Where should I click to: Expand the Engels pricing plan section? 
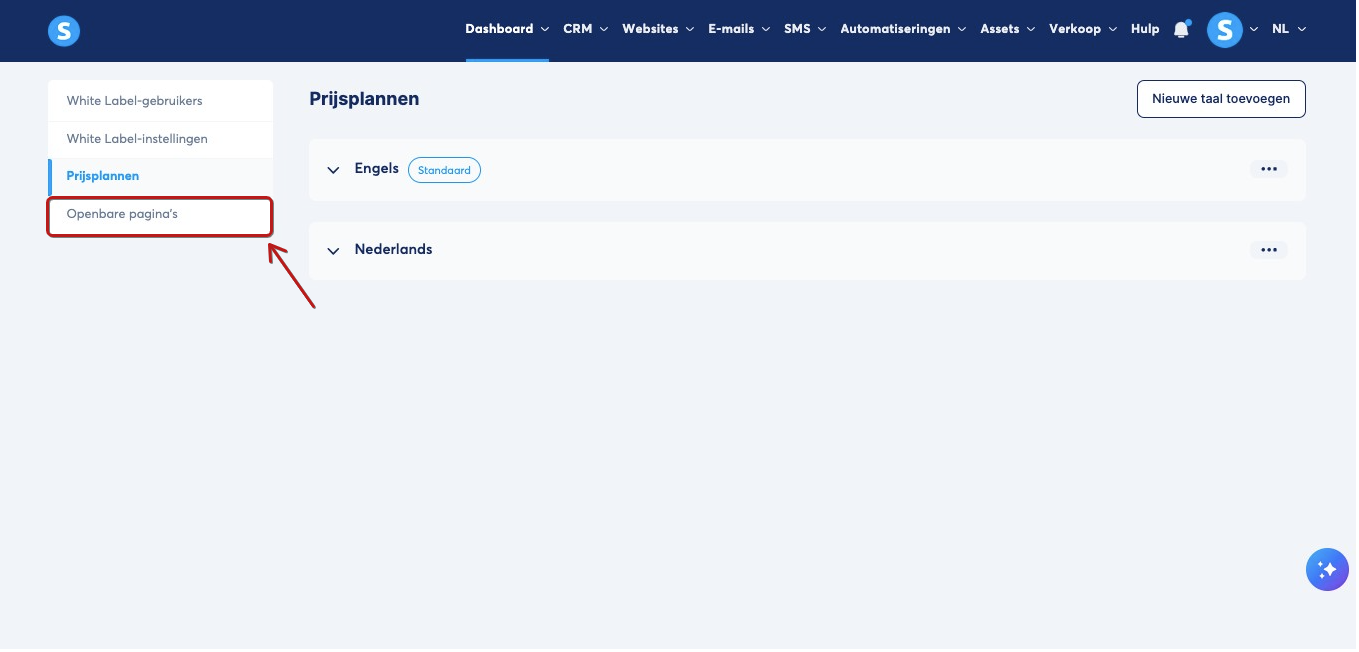point(334,170)
